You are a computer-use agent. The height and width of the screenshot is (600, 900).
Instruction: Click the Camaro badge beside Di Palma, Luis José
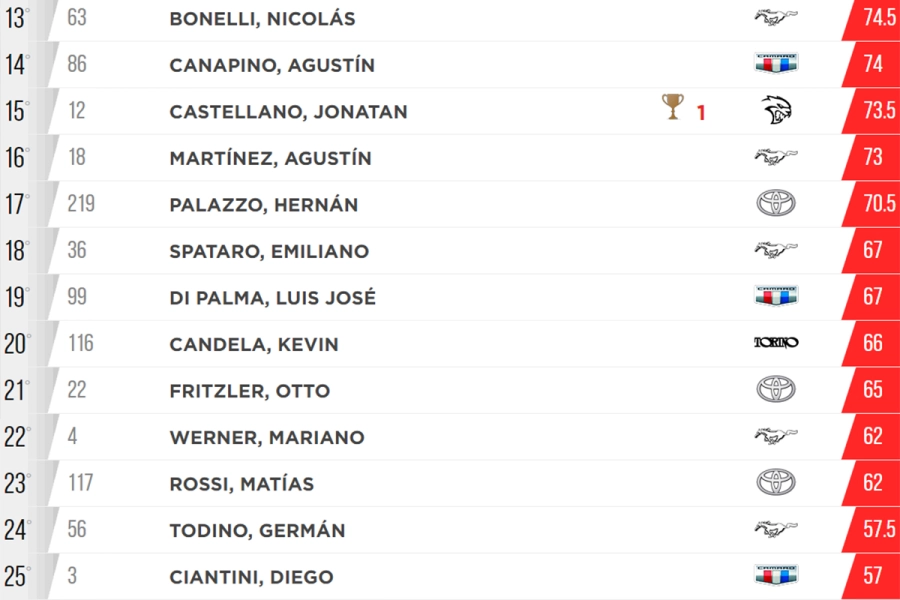click(776, 296)
